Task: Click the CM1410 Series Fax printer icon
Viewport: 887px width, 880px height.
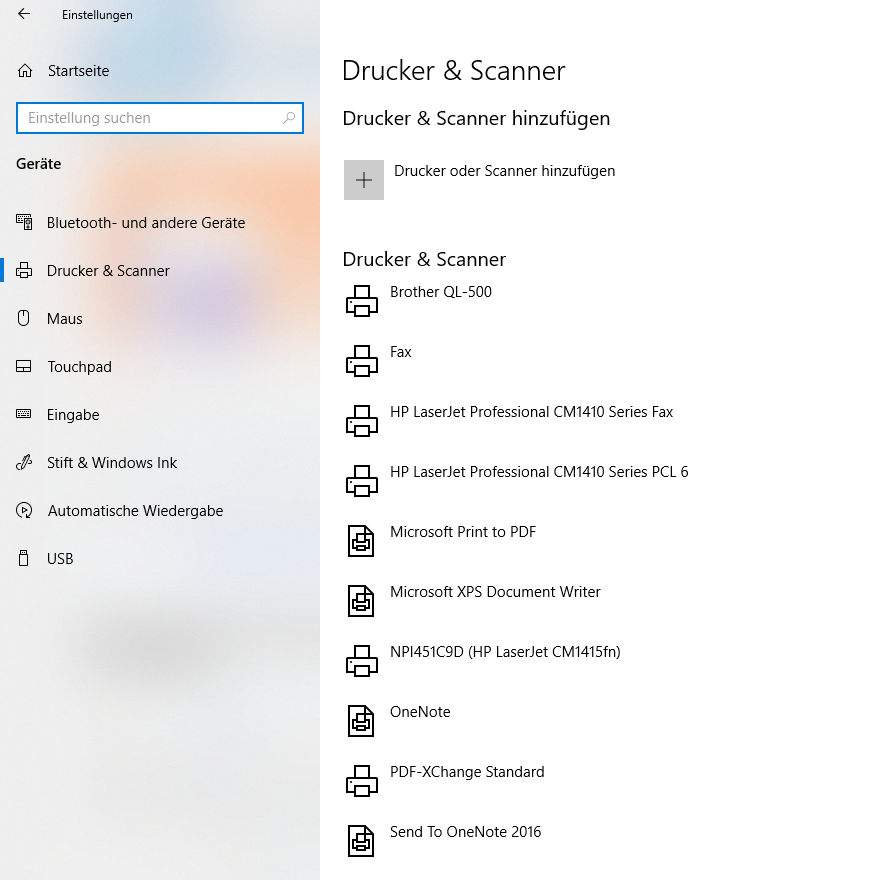Action: point(362,421)
